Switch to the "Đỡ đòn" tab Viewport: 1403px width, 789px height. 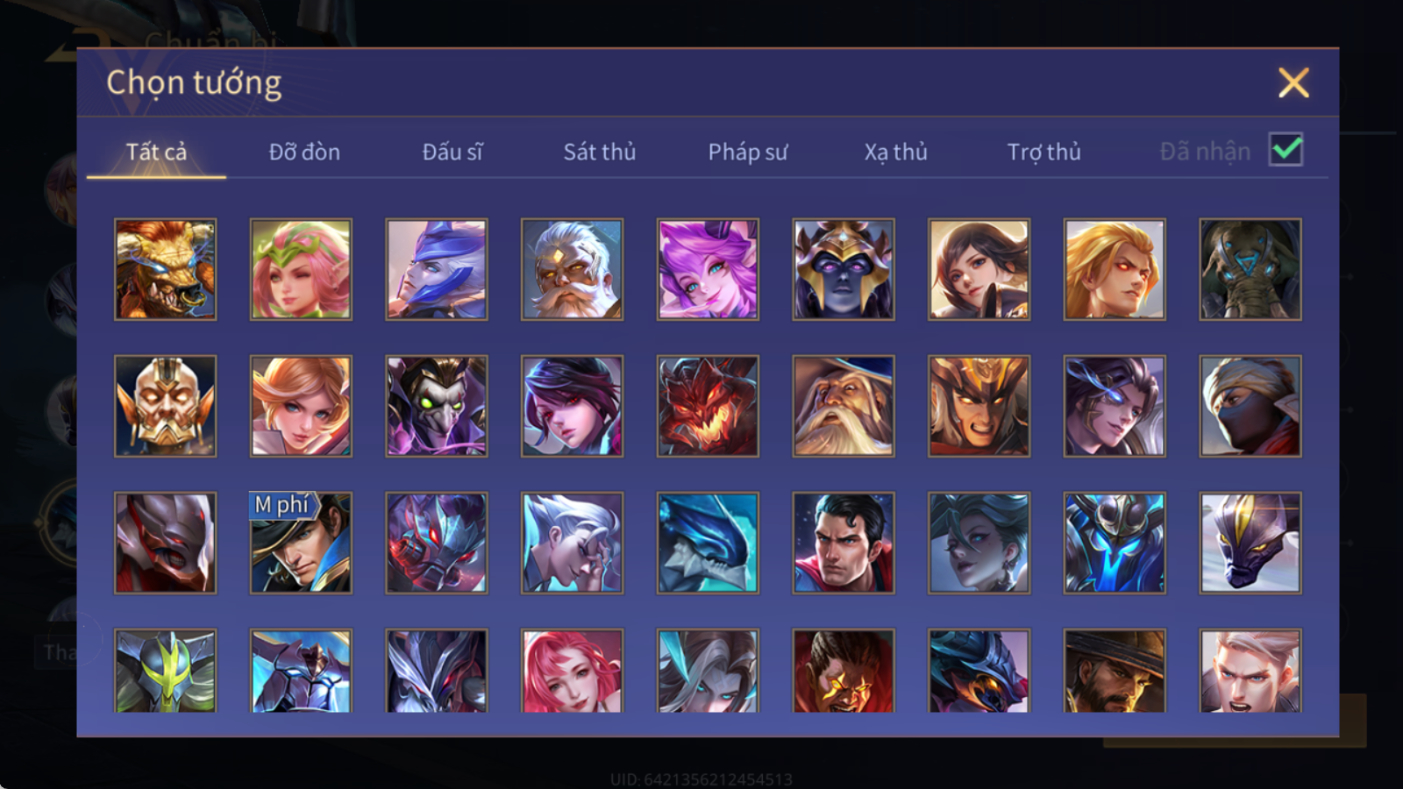tap(304, 152)
